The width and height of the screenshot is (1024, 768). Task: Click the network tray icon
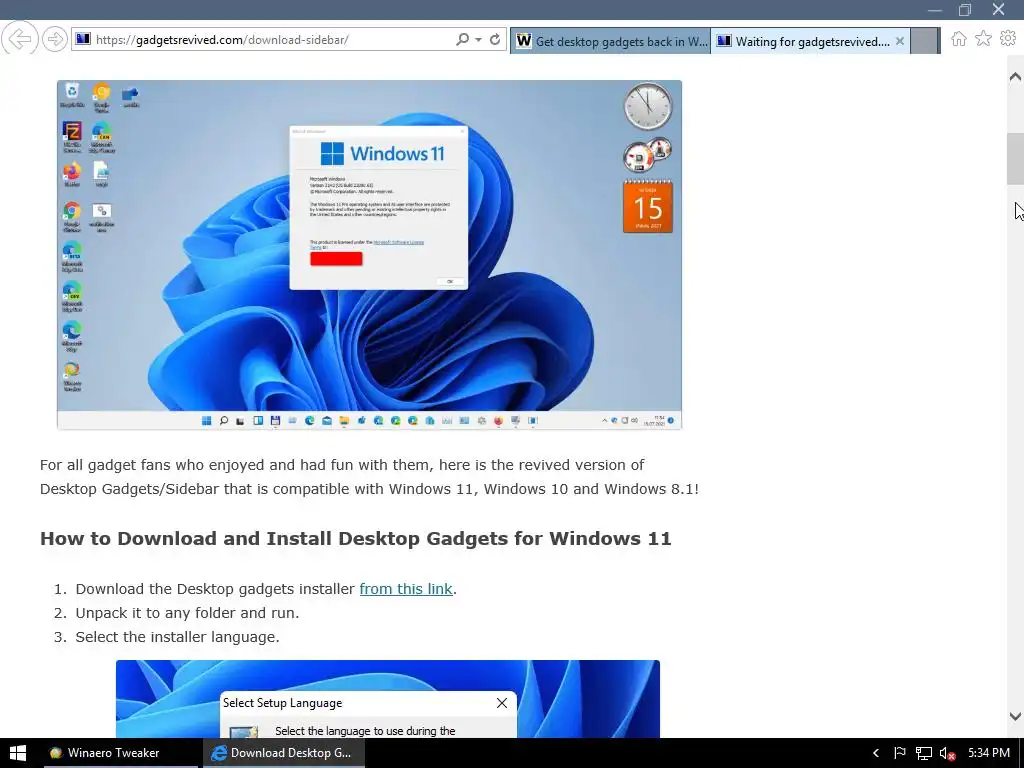[x=923, y=753]
